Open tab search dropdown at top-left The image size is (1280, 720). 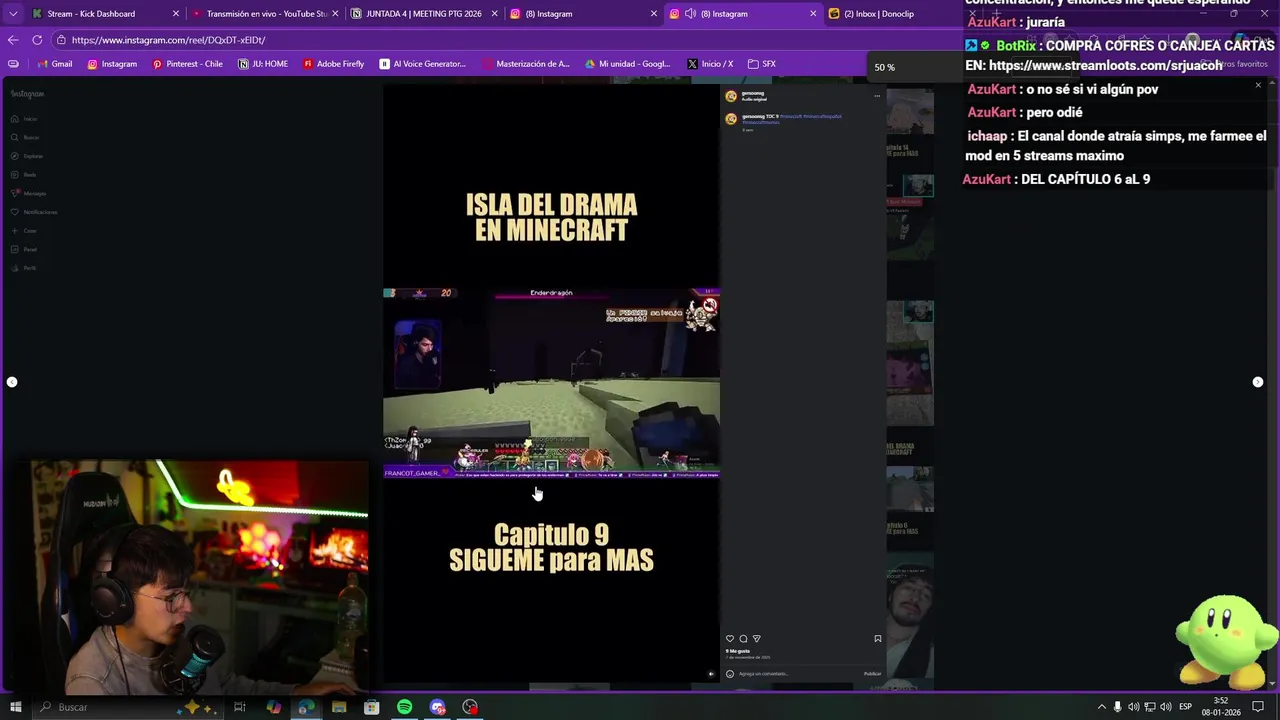click(14, 14)
